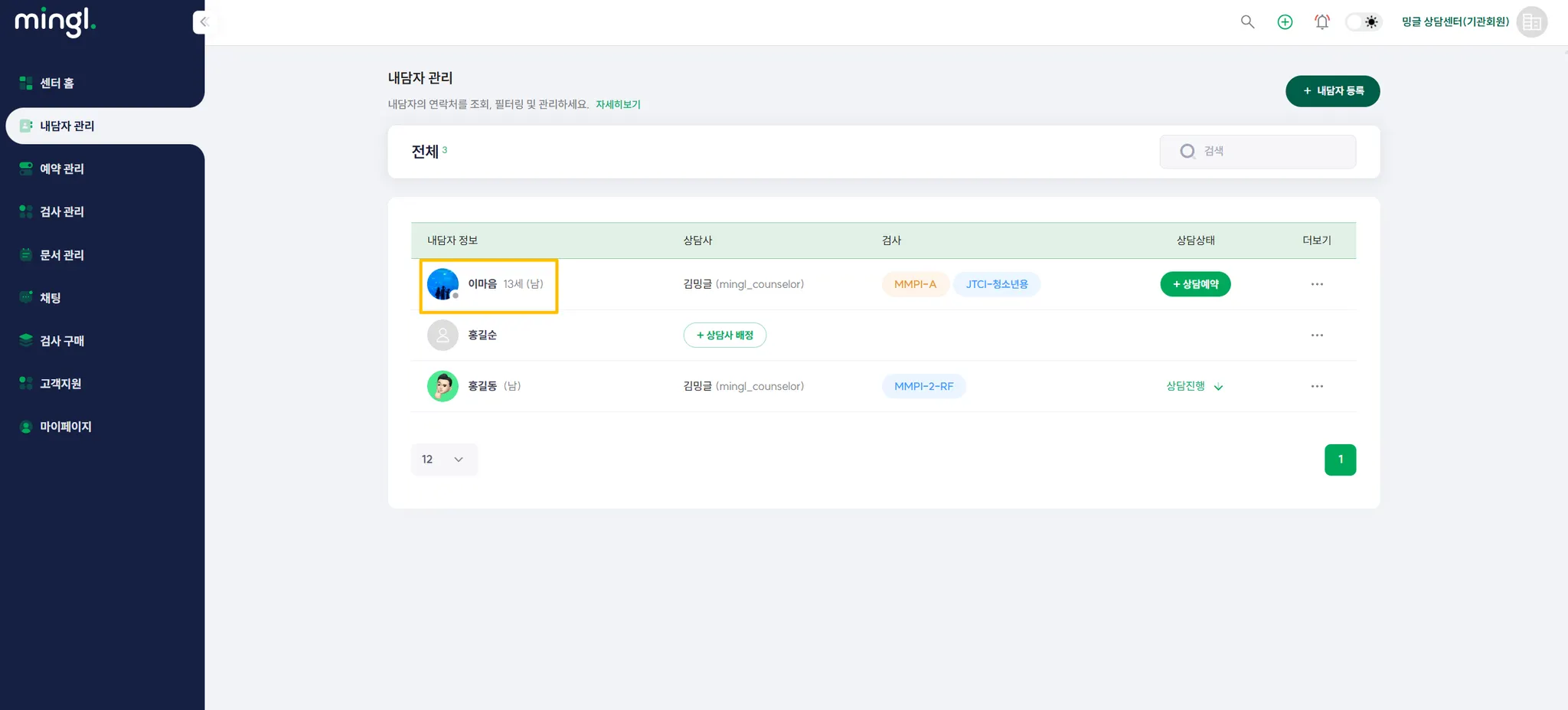The width and height of the screenshot is (1568, 710).
Task: Expand the 상담진행 status dropdown
Action: pyautogui.click(x=1195, y=386)
